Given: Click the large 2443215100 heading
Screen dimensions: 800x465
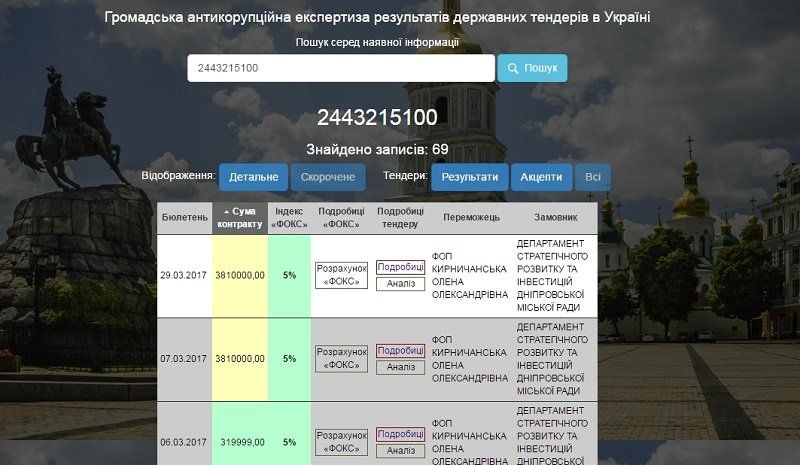Looking at the screenshot, I should 377,117.
